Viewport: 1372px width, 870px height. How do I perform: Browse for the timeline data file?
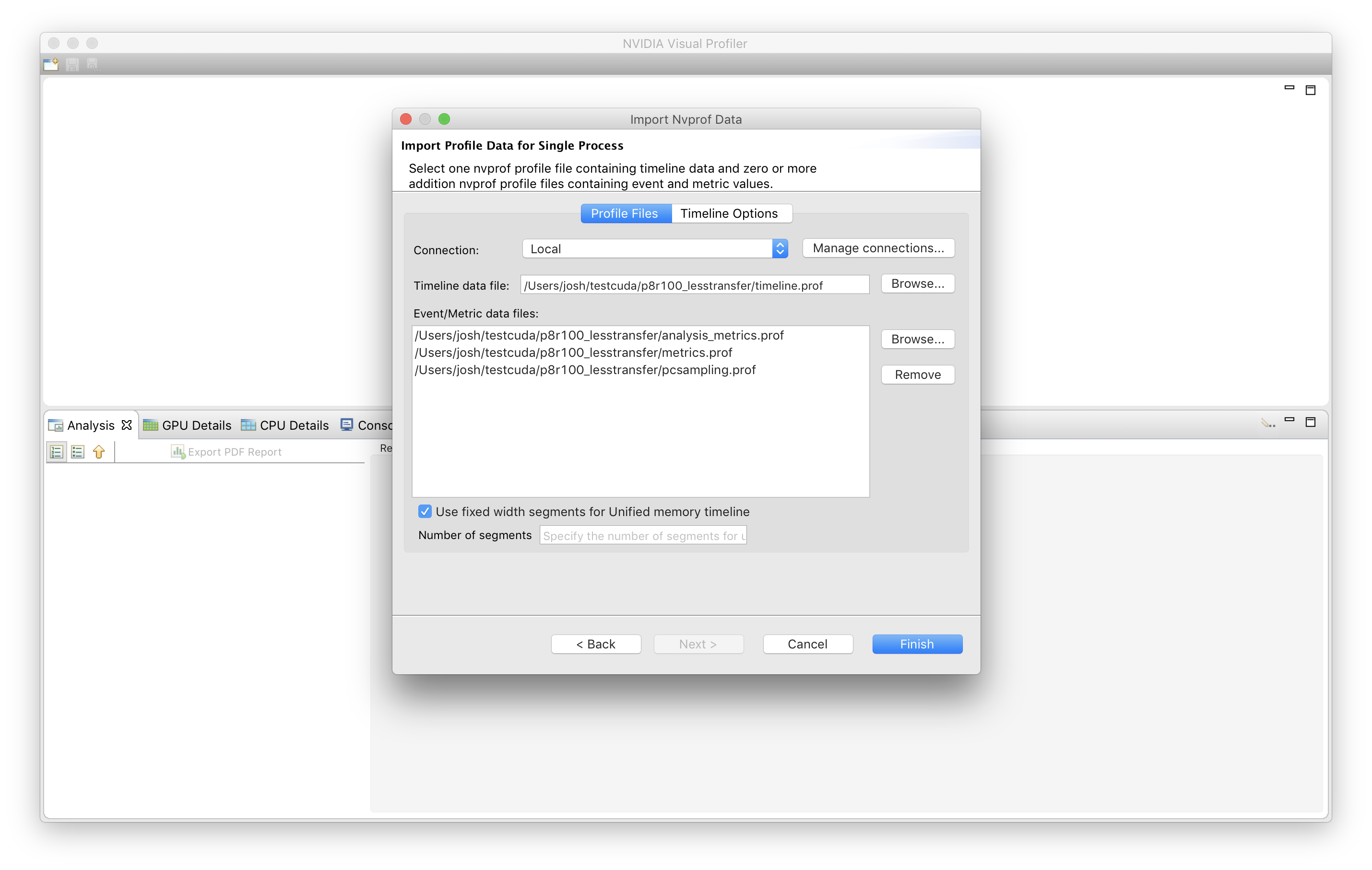pos(918,284)
